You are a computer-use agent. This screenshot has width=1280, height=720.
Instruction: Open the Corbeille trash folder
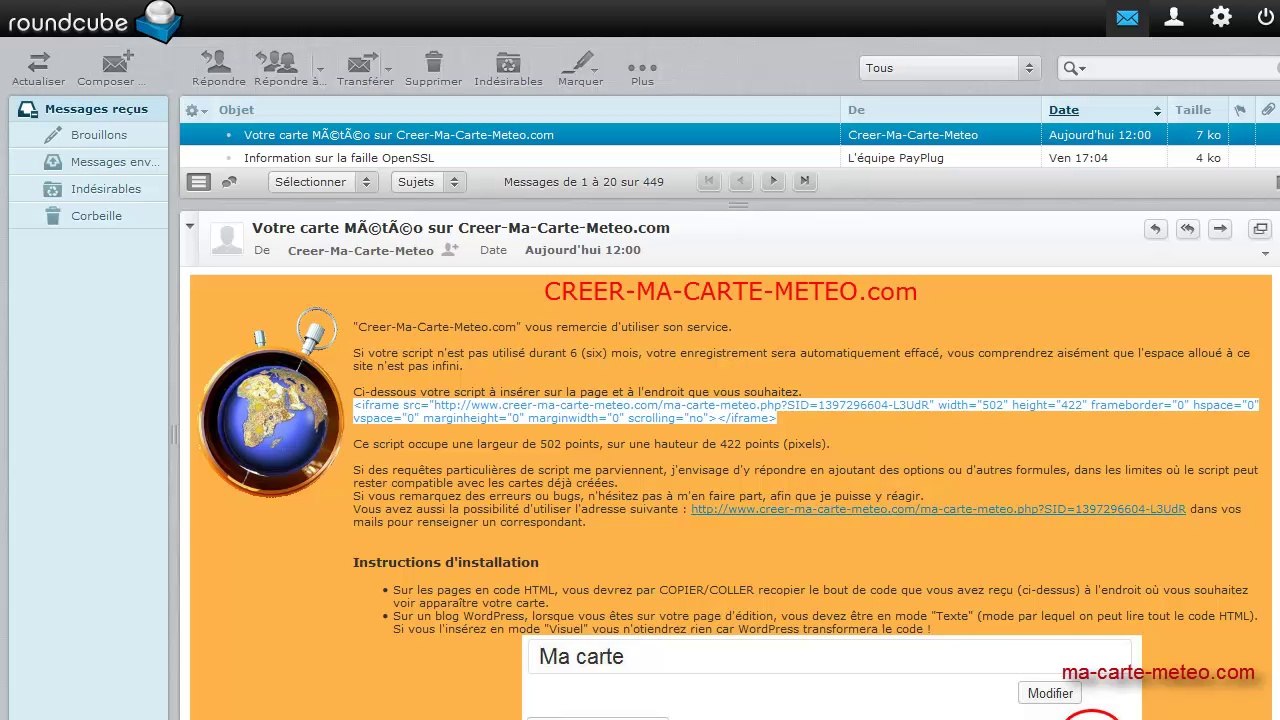[88, 216]
